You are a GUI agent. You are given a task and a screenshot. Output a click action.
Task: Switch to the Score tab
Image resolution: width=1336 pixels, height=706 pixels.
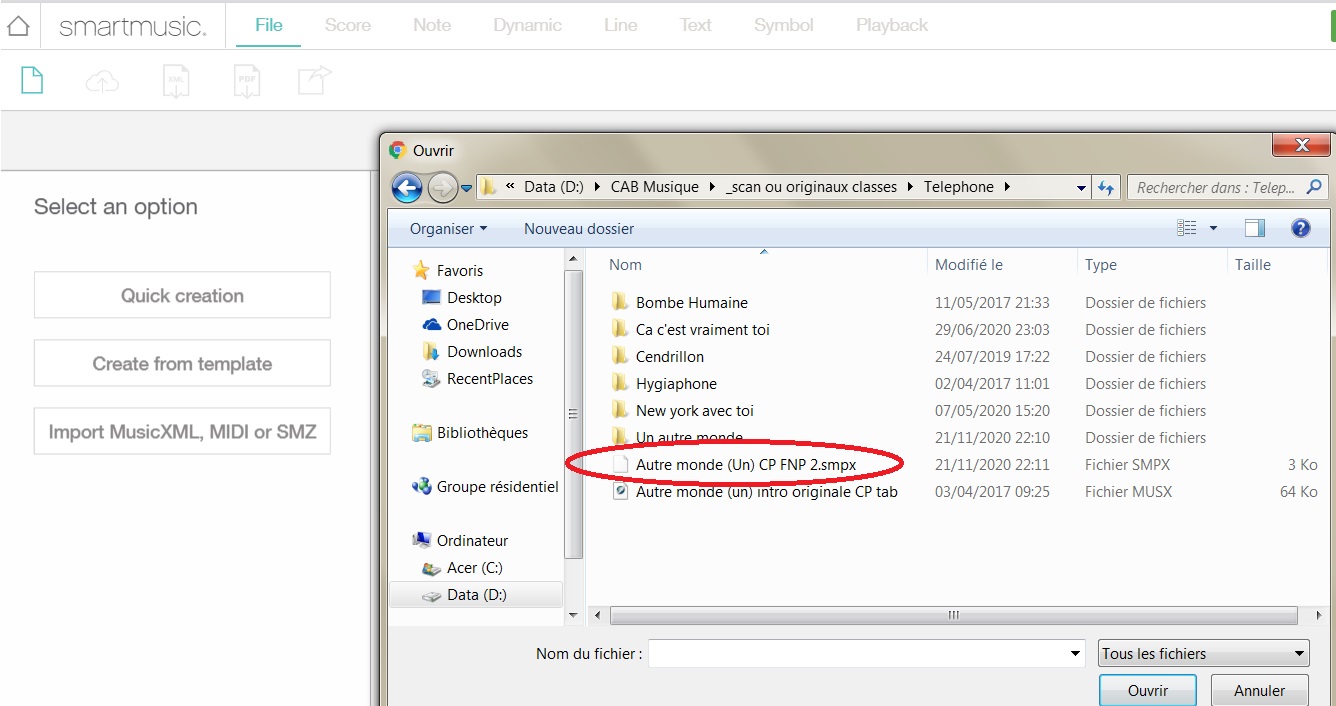[x=348, y=25]
